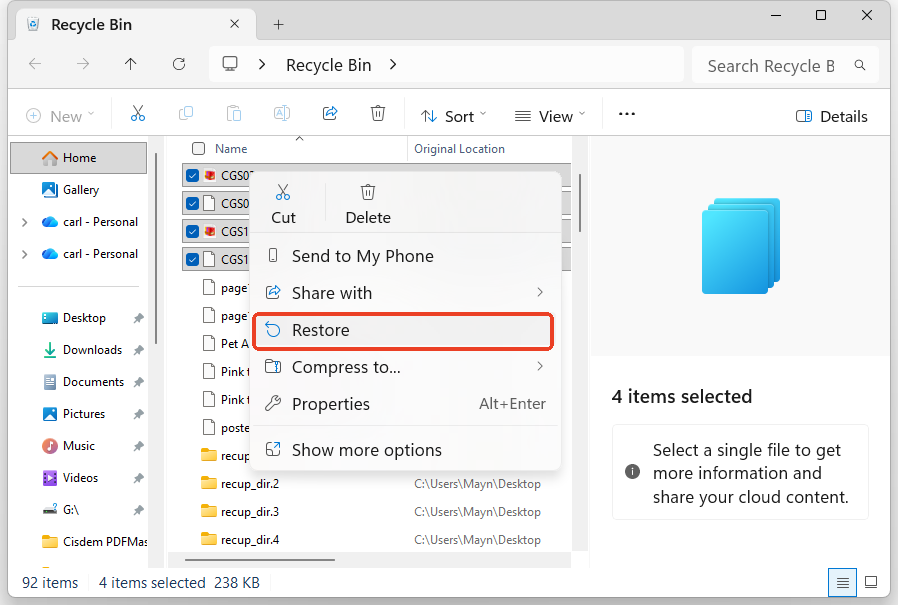Click the Copy icon in the toolbar
Screen dimensions: 898x605
point(186,113)
